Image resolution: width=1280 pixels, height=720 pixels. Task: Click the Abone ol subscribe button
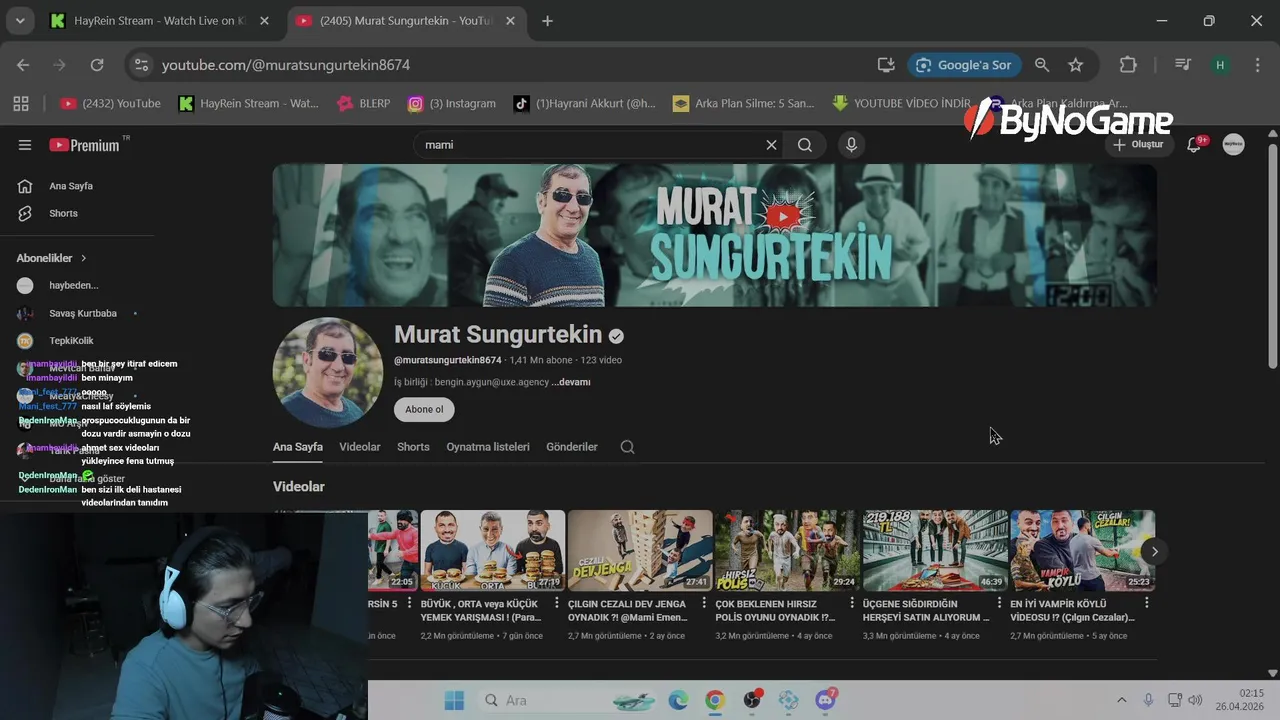[424, 409]
